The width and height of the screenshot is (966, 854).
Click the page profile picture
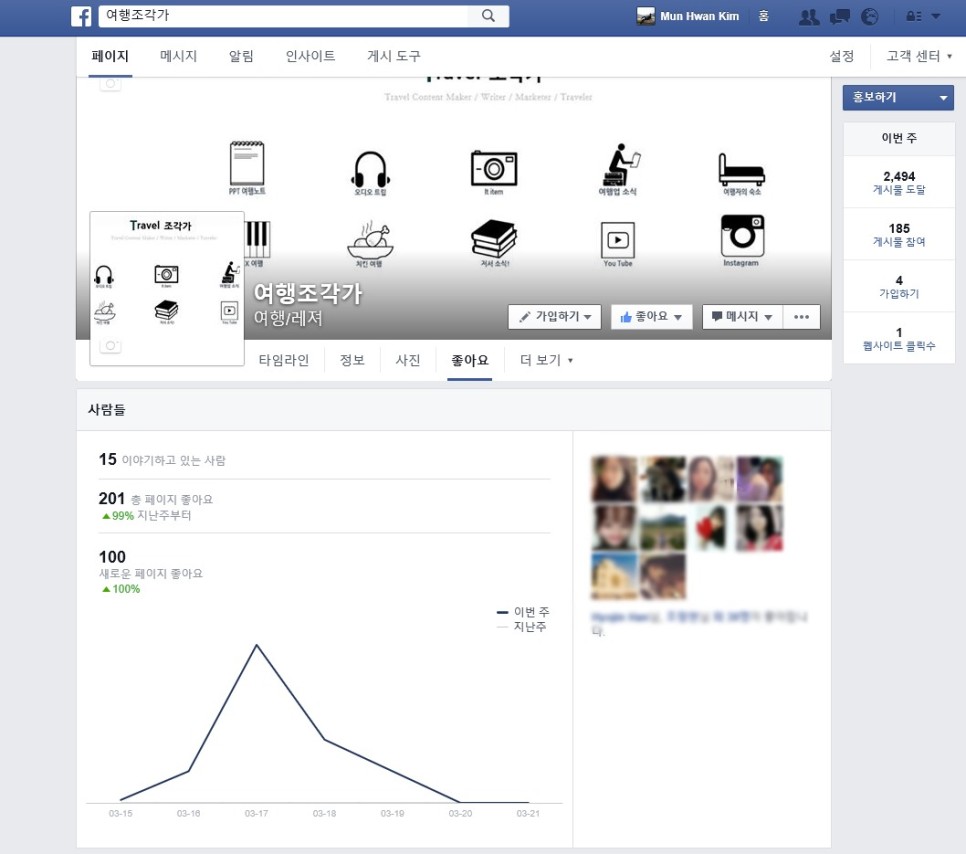(167, 288)
